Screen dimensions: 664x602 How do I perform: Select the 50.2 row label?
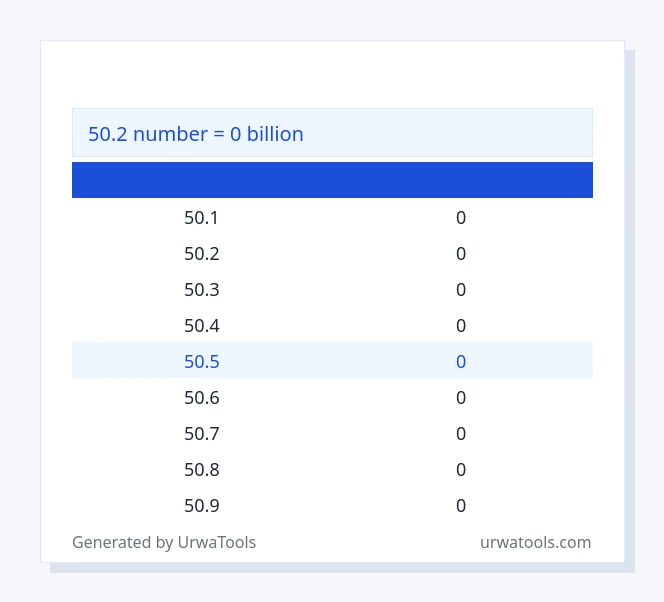point(202,254)
